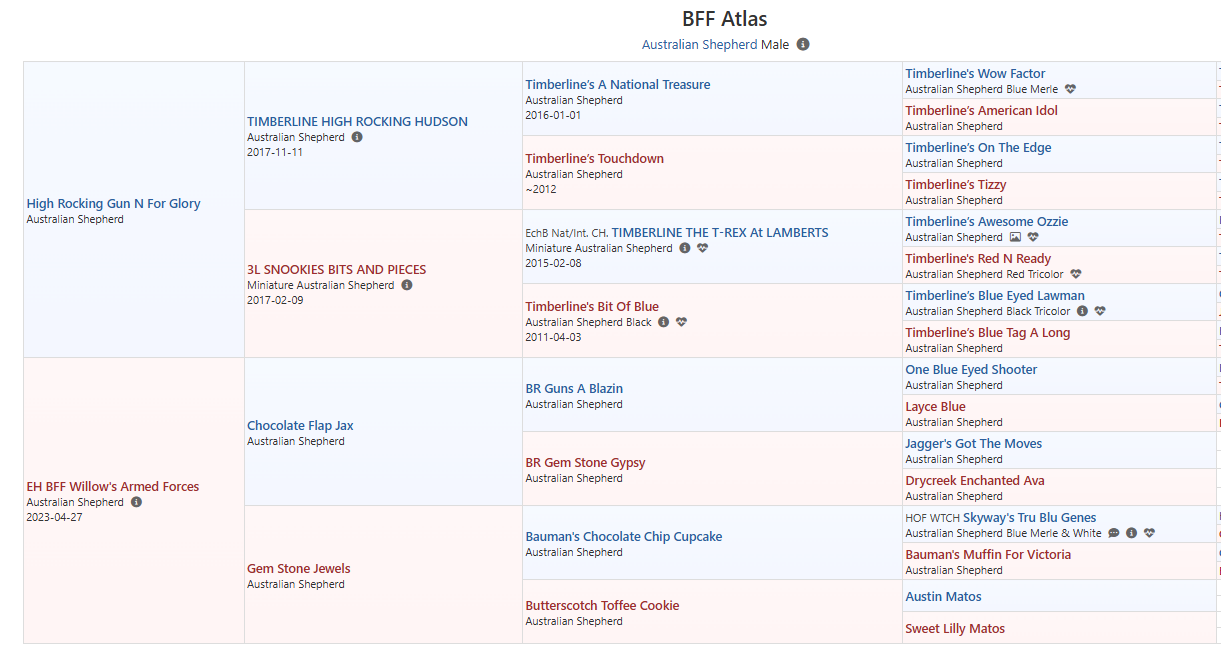This screenshot has height=655, width=1221.
Task: Open Chocolate Flap Jax profile link
Action: point(300,426)
